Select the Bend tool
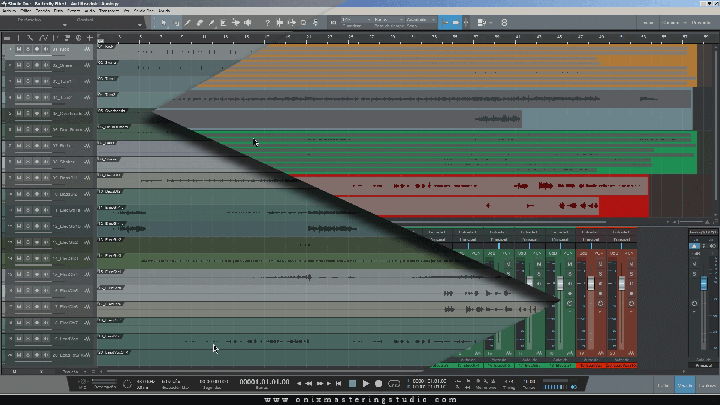 (x=236, y=22)
